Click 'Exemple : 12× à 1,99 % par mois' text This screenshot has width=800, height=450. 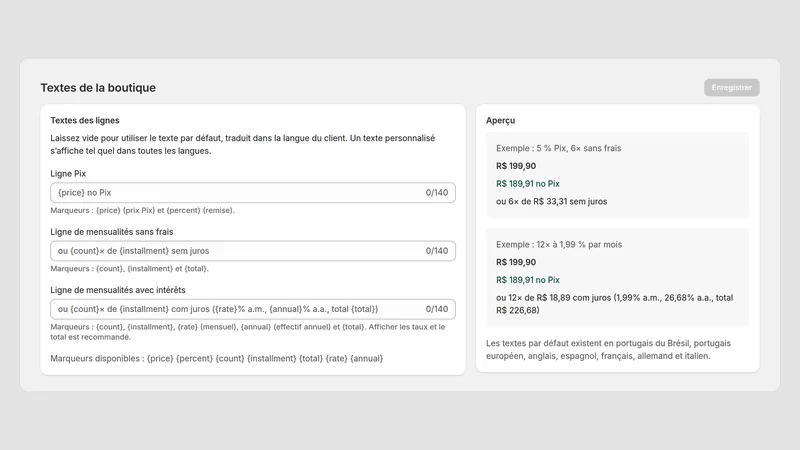[559, 245]
